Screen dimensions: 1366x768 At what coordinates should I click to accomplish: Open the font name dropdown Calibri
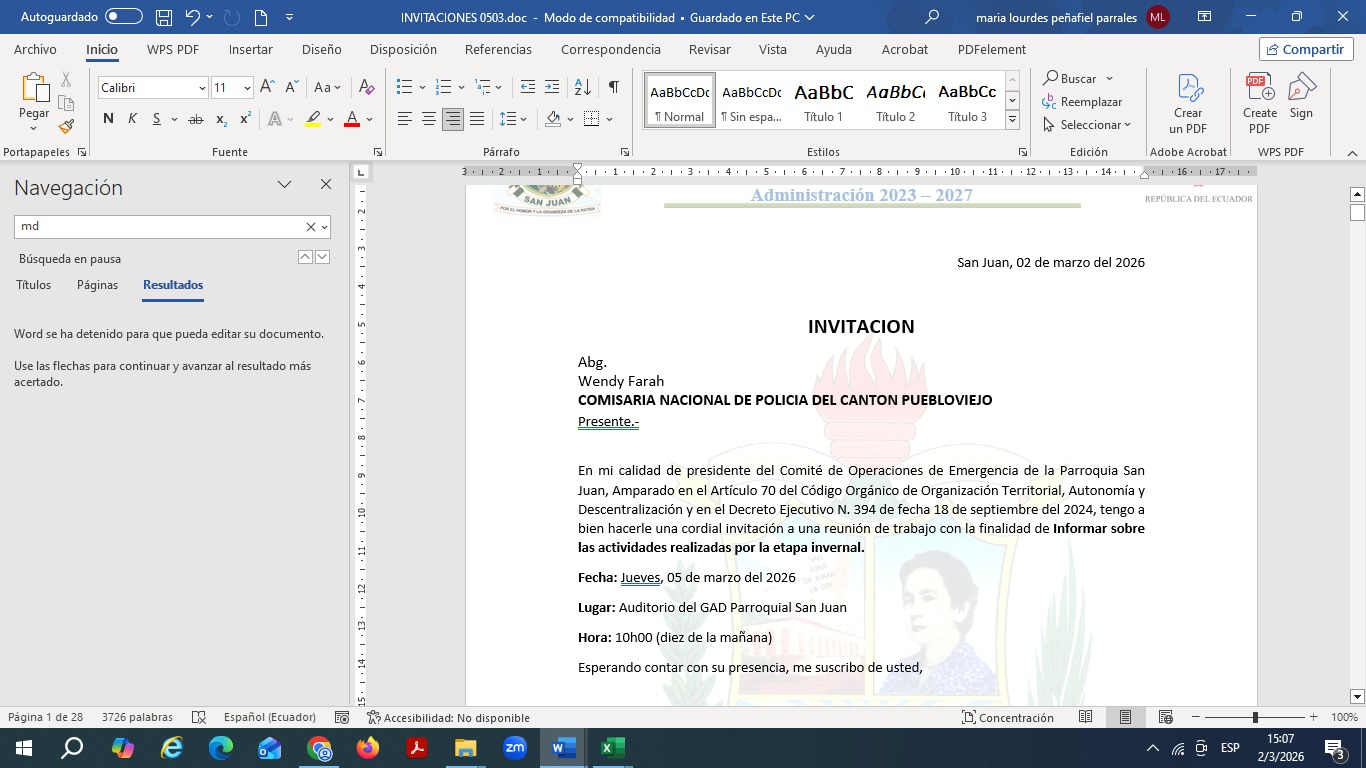tap(152, 88)
